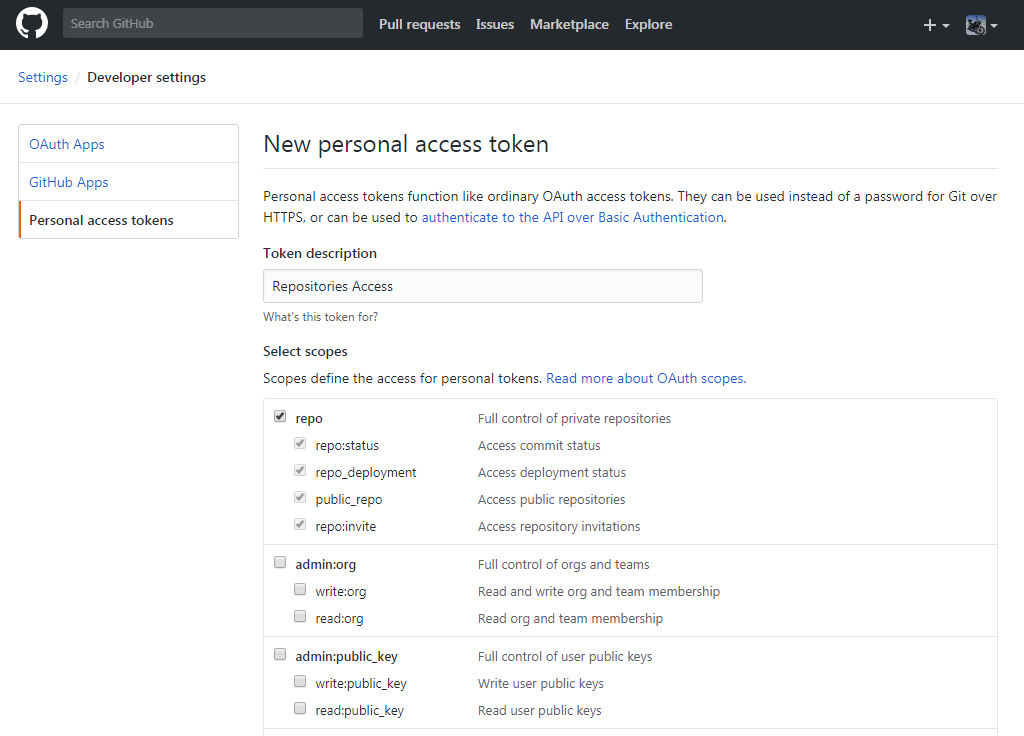Image resolution: width=1024 pixels, height=736 pixels.
Task: Open the plus icon new menu
Action: click(928, 24)
